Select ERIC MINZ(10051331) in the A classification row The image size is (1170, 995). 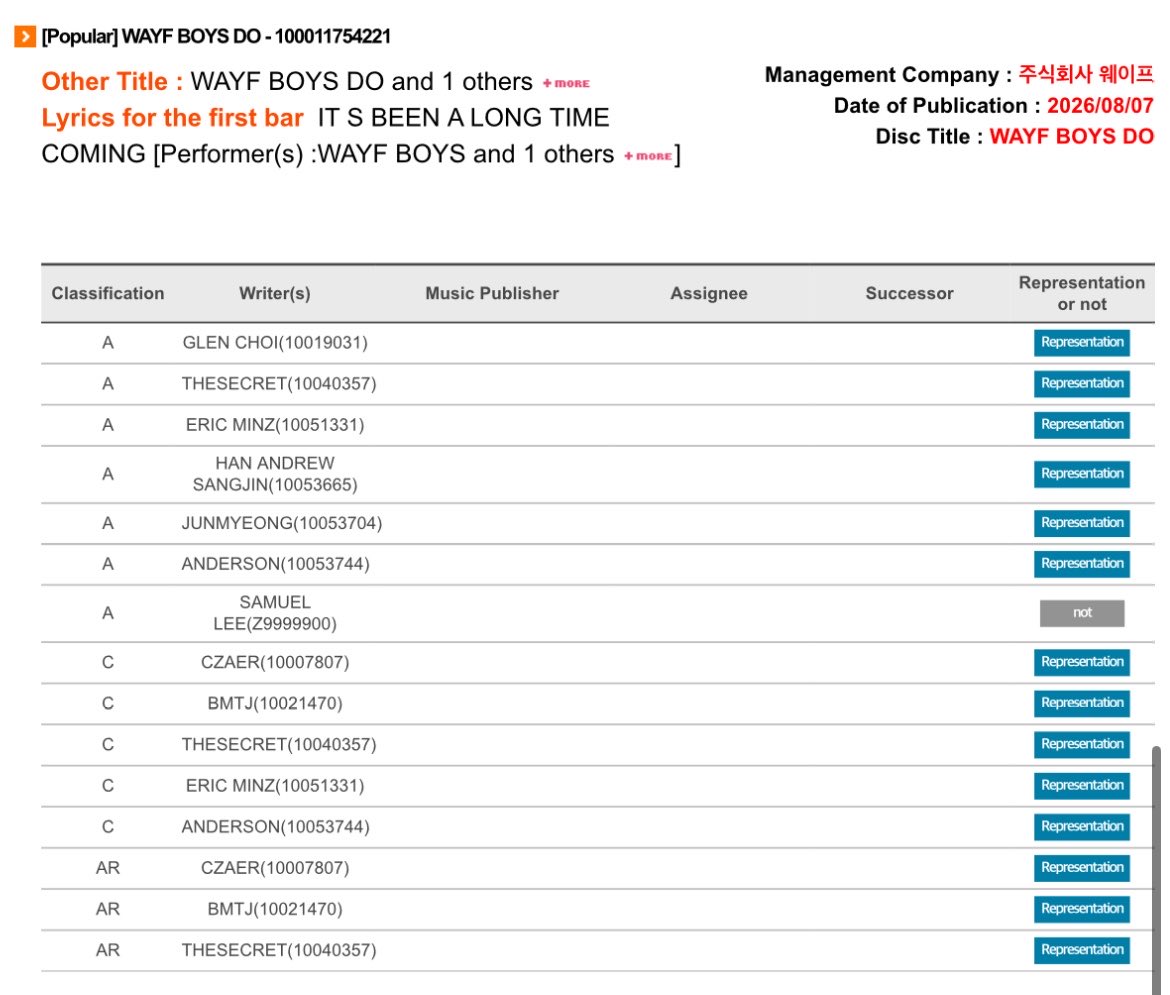[275, 425]
